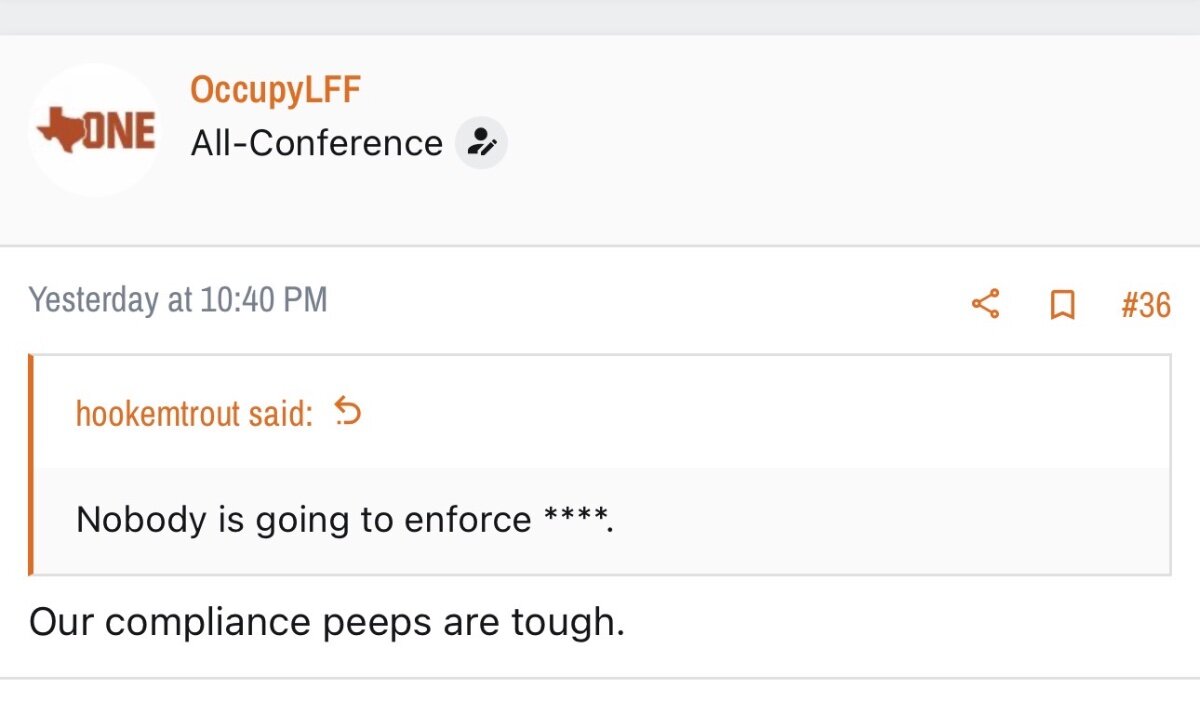Click the All-Conference user title
The image size is (1200, 714).
pyautogui.click(x=316, y=143)
